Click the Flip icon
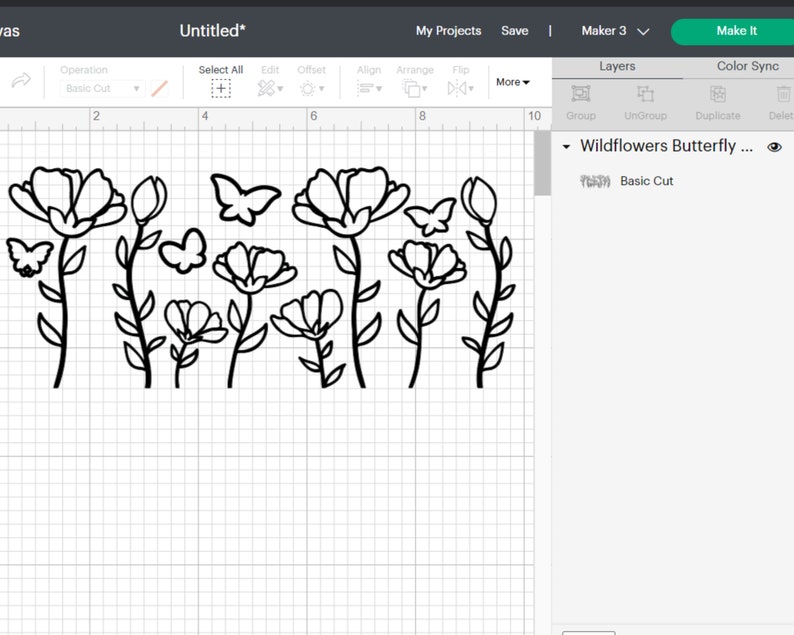This screenshot has width=794, height=635. pyautogui.click(x=457, y=89)
